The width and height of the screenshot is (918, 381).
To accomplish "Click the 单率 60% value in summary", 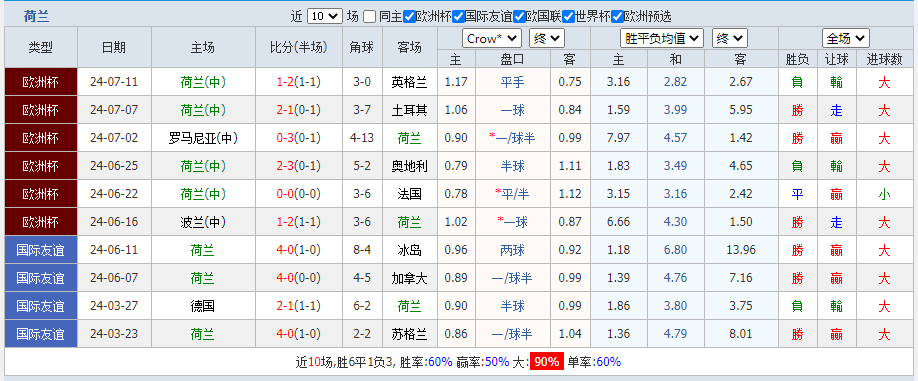I will [x=608, y=362].
